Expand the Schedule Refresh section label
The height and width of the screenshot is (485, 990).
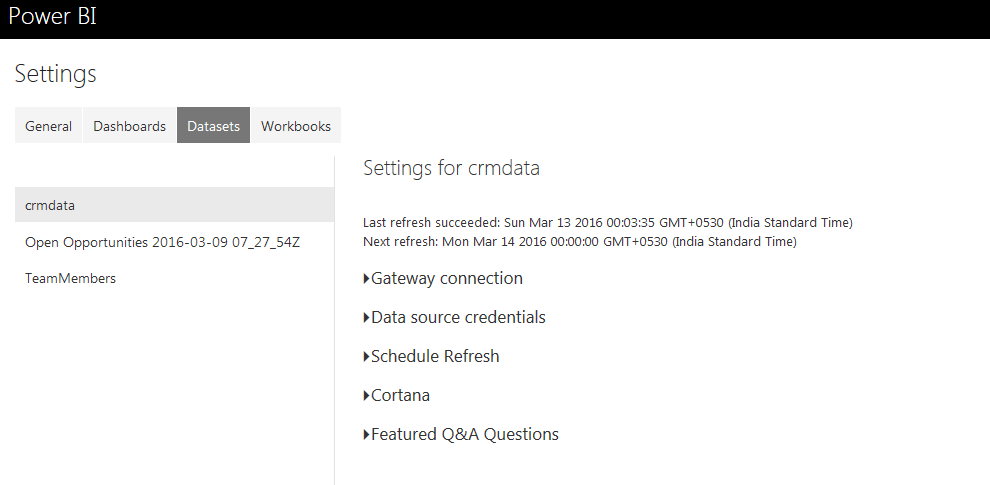[435, 357]
